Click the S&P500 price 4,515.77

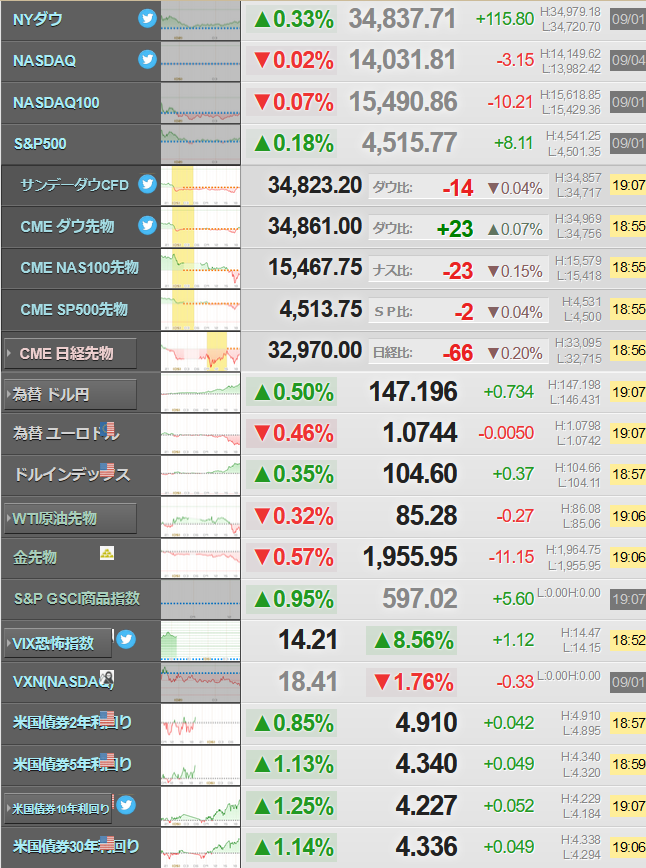click(409, 143)
